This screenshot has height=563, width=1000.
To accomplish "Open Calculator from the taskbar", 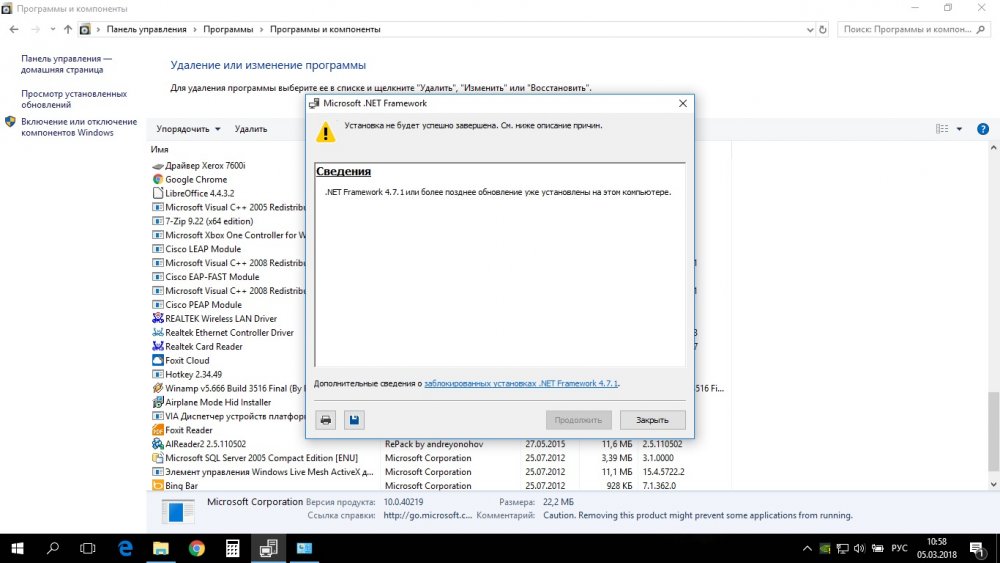I will (x=232, y=548).
